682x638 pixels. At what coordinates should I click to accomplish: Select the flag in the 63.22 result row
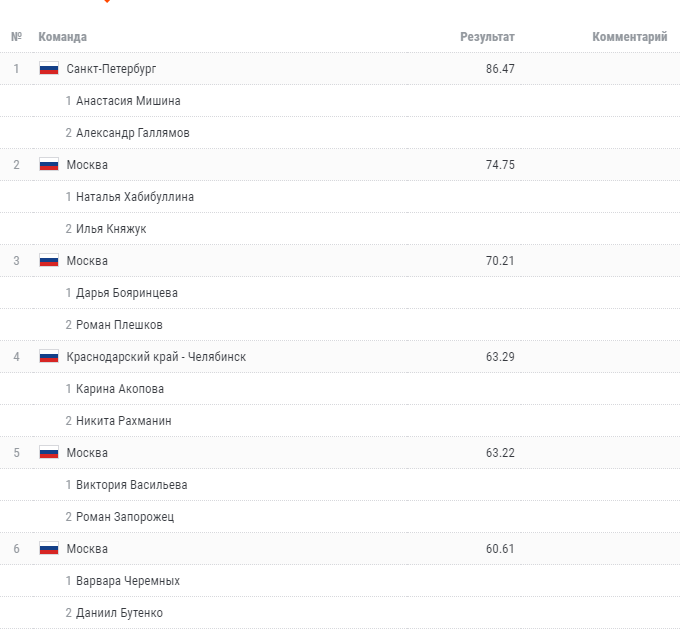click(49, 453)
